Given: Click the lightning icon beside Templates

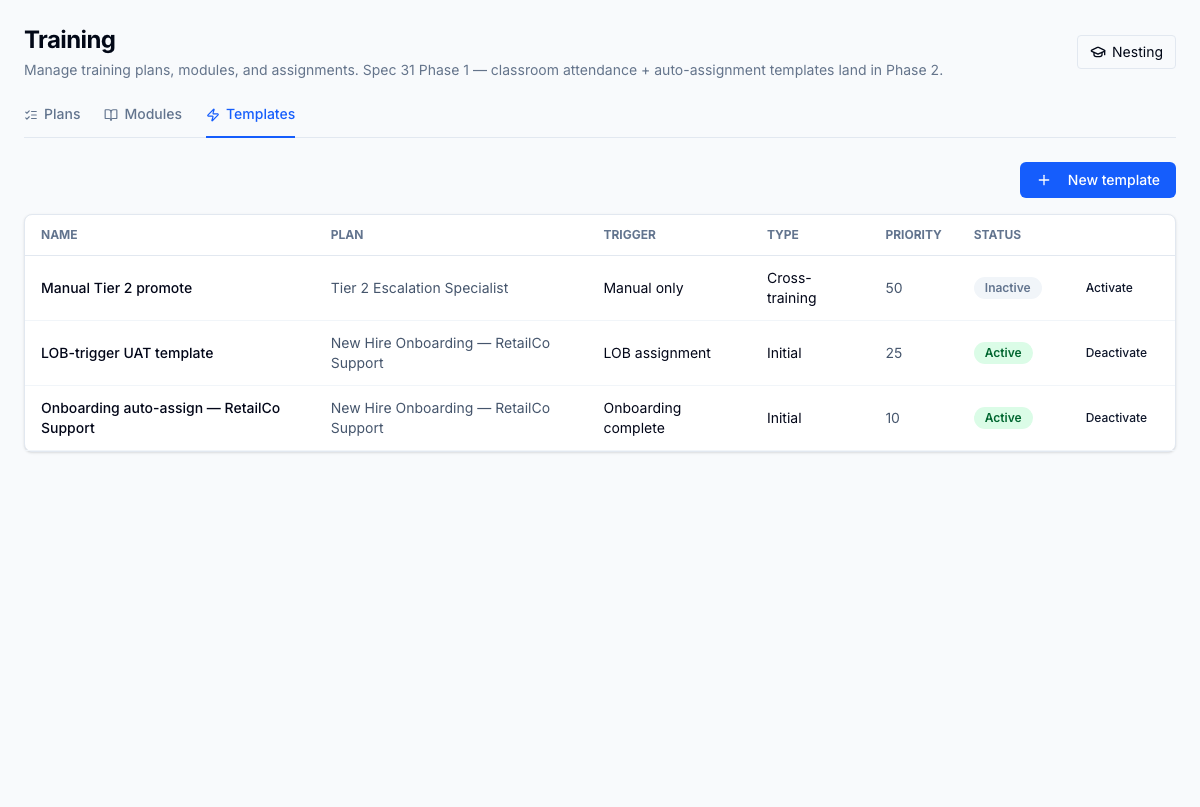Looking at the screenshot, I should click(x=213, y=115).
